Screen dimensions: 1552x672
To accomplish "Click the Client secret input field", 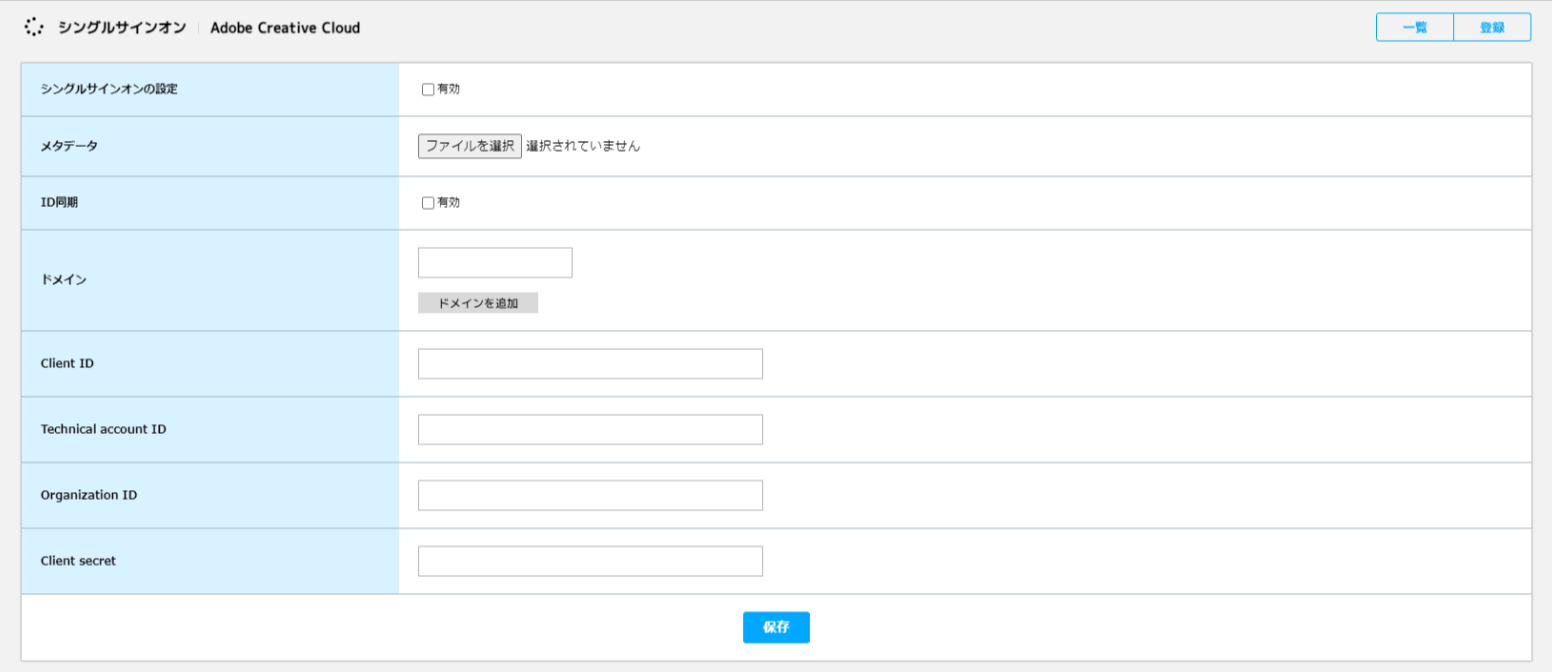I will (590, 560).
